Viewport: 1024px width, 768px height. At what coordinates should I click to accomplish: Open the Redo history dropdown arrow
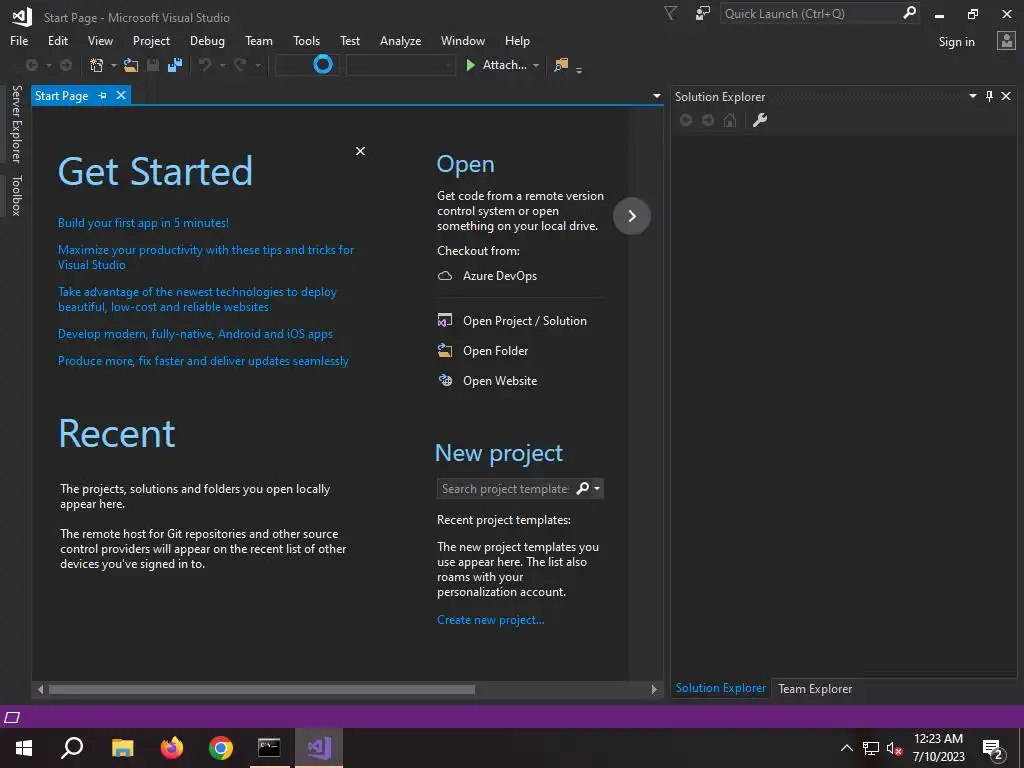257,65
